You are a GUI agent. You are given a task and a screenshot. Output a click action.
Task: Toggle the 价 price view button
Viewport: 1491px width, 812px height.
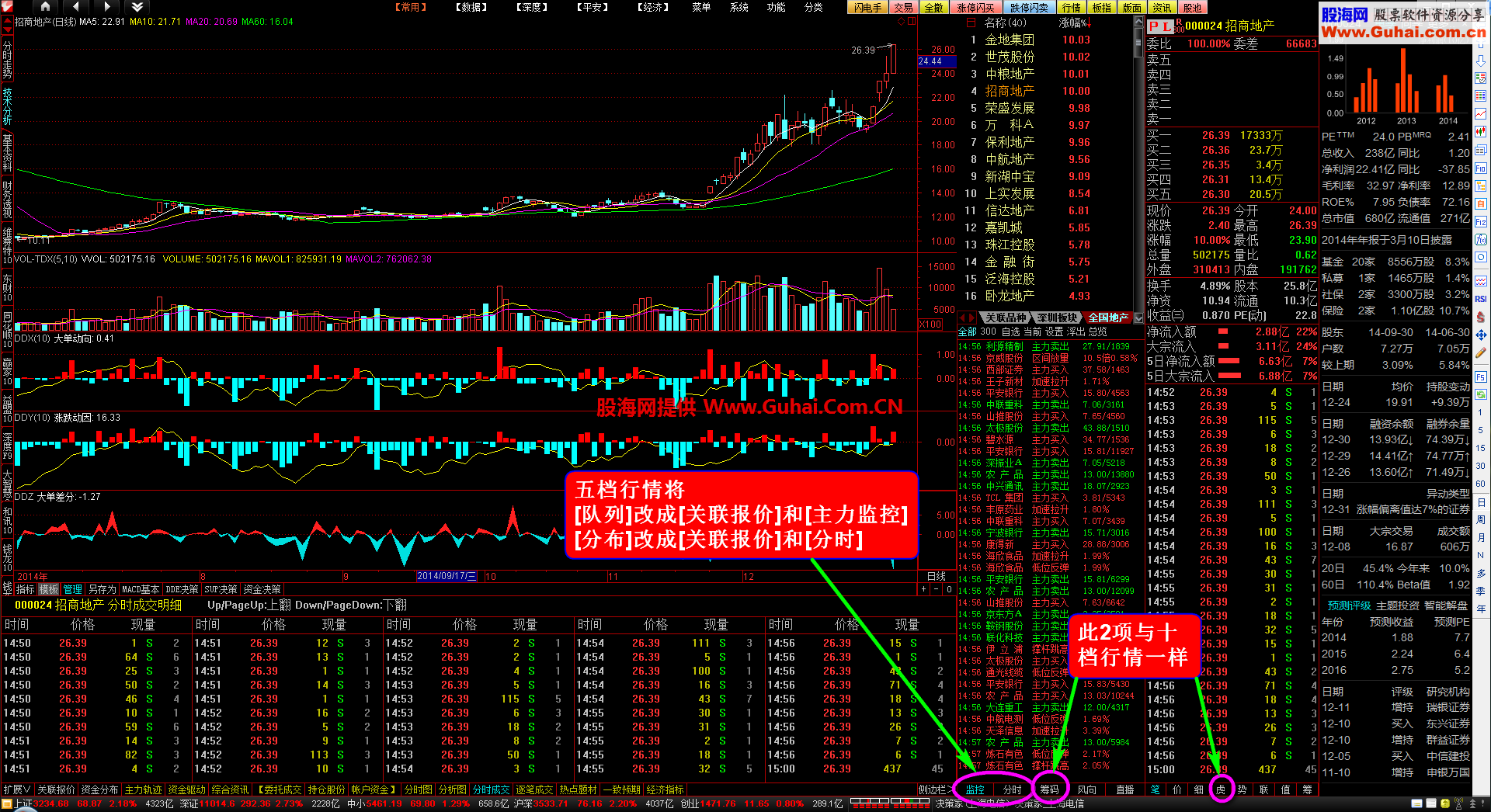click(1176, 789)
